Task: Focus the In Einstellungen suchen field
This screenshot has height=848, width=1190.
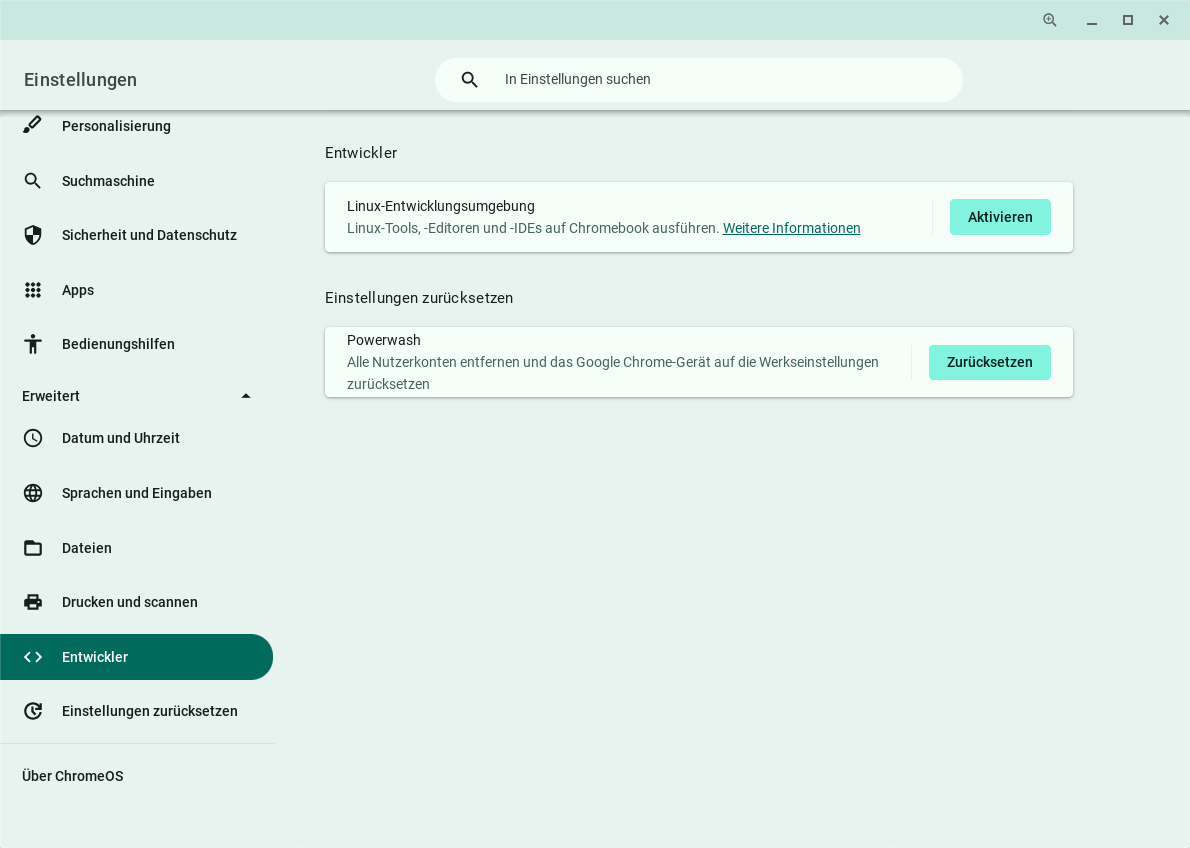Action: (x=698, y=80)
